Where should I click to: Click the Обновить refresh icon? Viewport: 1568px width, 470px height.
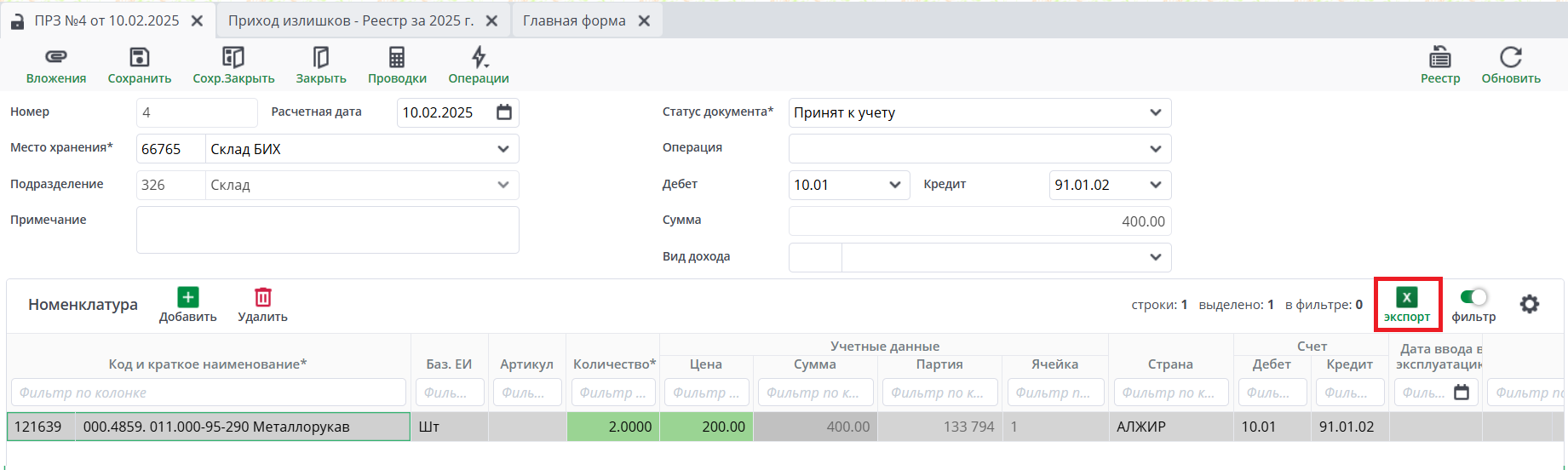(x=1510, y=58)
